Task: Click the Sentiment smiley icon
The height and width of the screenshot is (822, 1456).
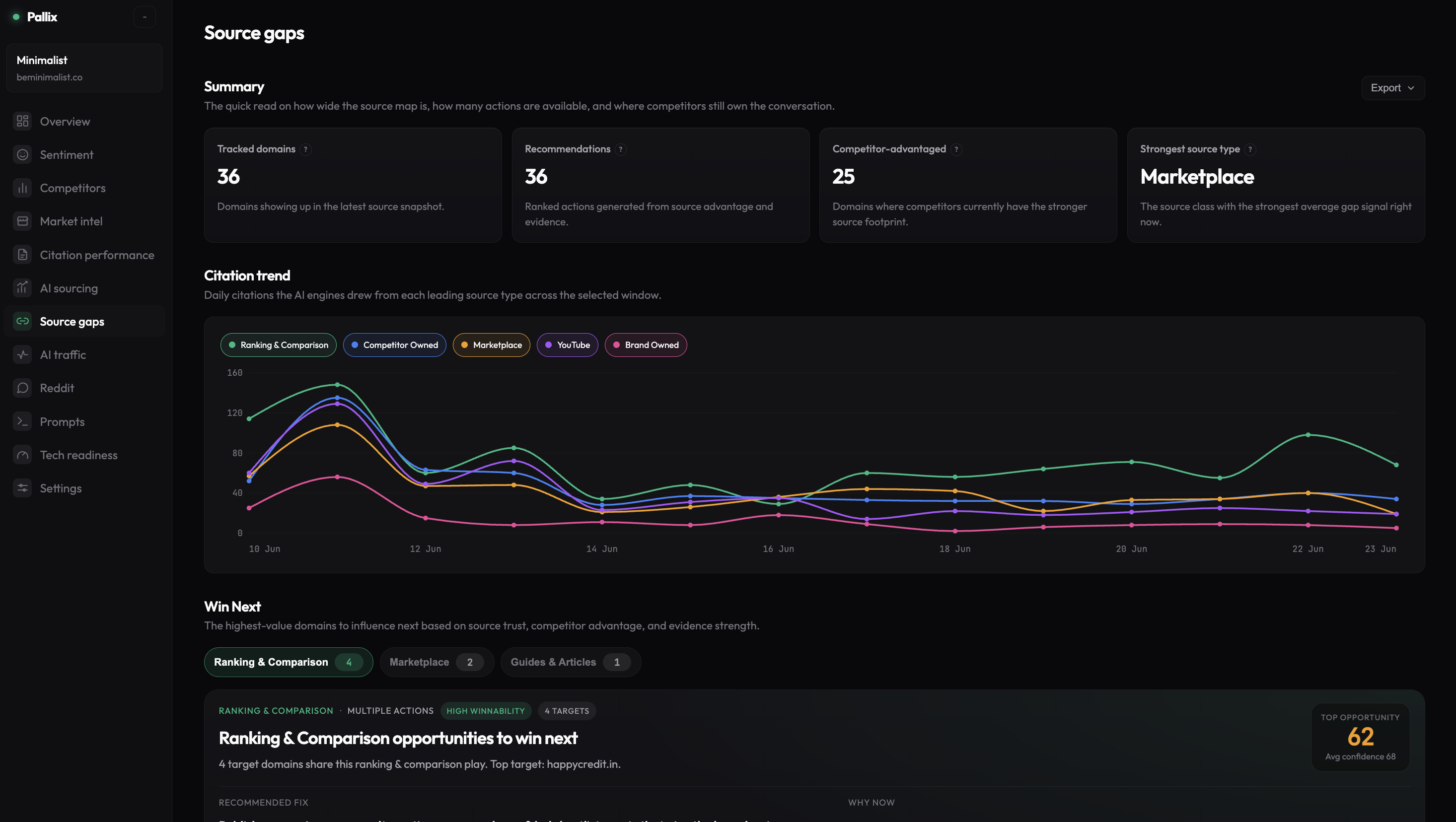Action: coord(23,154)
